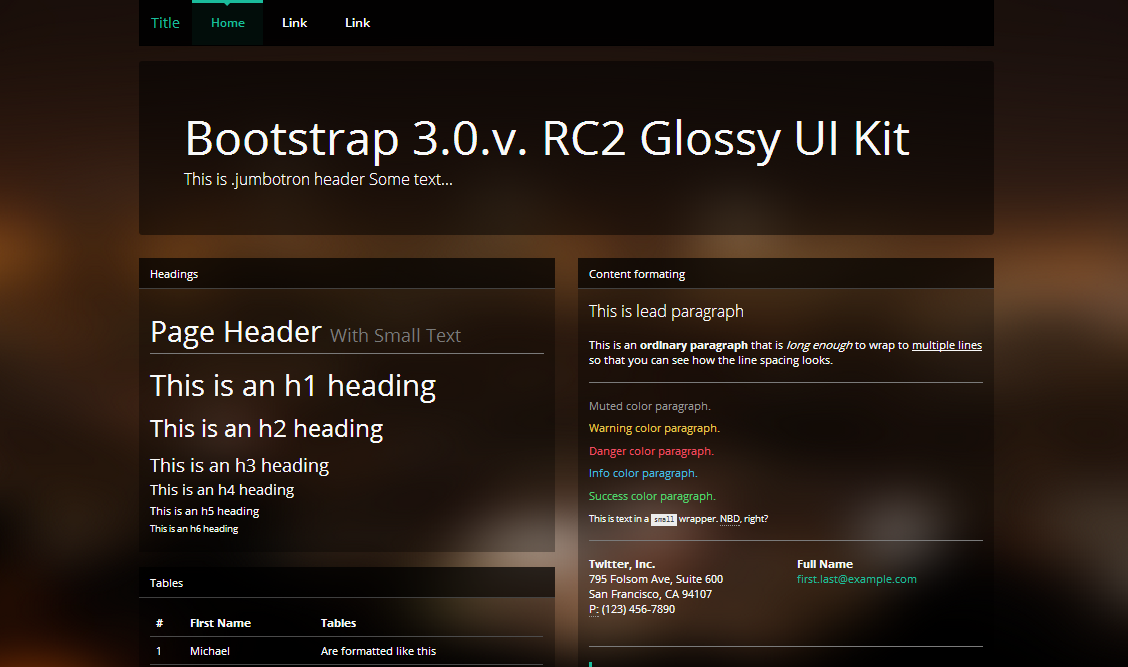Click "This is lead paragraph" text
Viewport: 1128px width, 667px height.
[x=666, y=312]
